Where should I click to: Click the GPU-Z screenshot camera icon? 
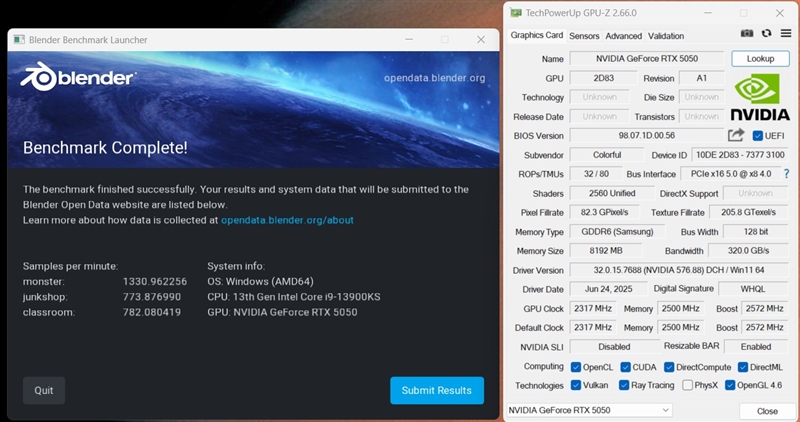pos(747,33)
